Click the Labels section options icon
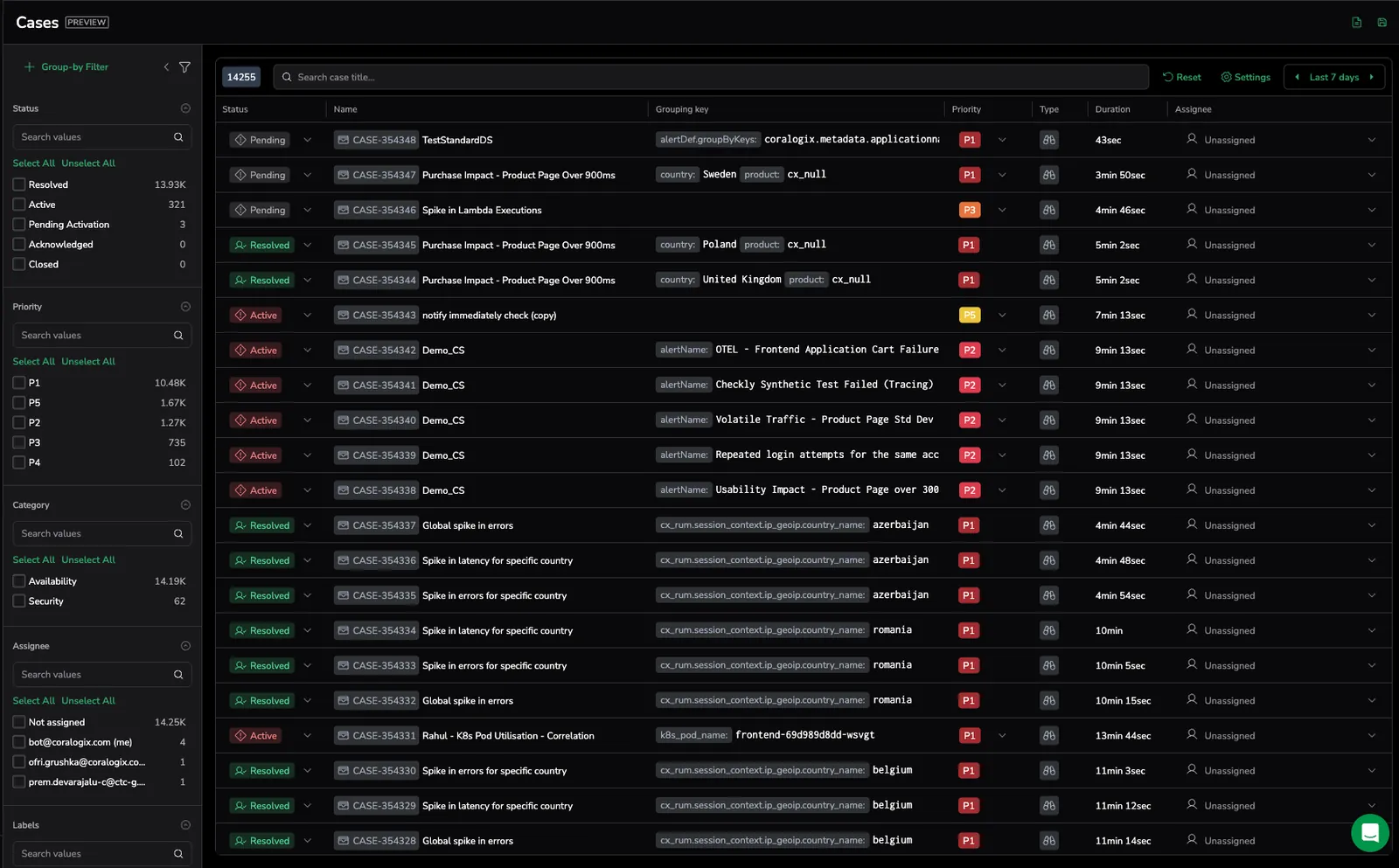Screen dimensions: 1399x868 (x=185, y=825)
